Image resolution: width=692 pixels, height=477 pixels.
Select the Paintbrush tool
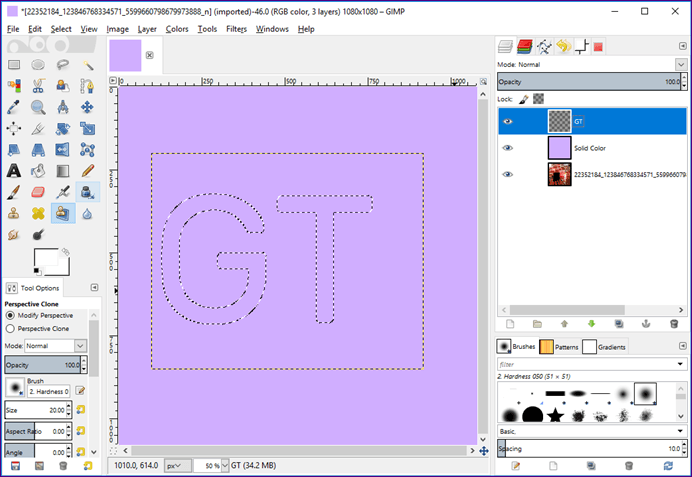pos(14,192)
